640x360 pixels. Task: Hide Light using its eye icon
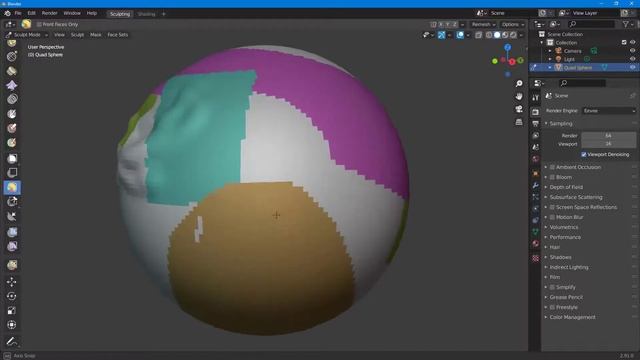pyautogui.click(x=633, y=59)
